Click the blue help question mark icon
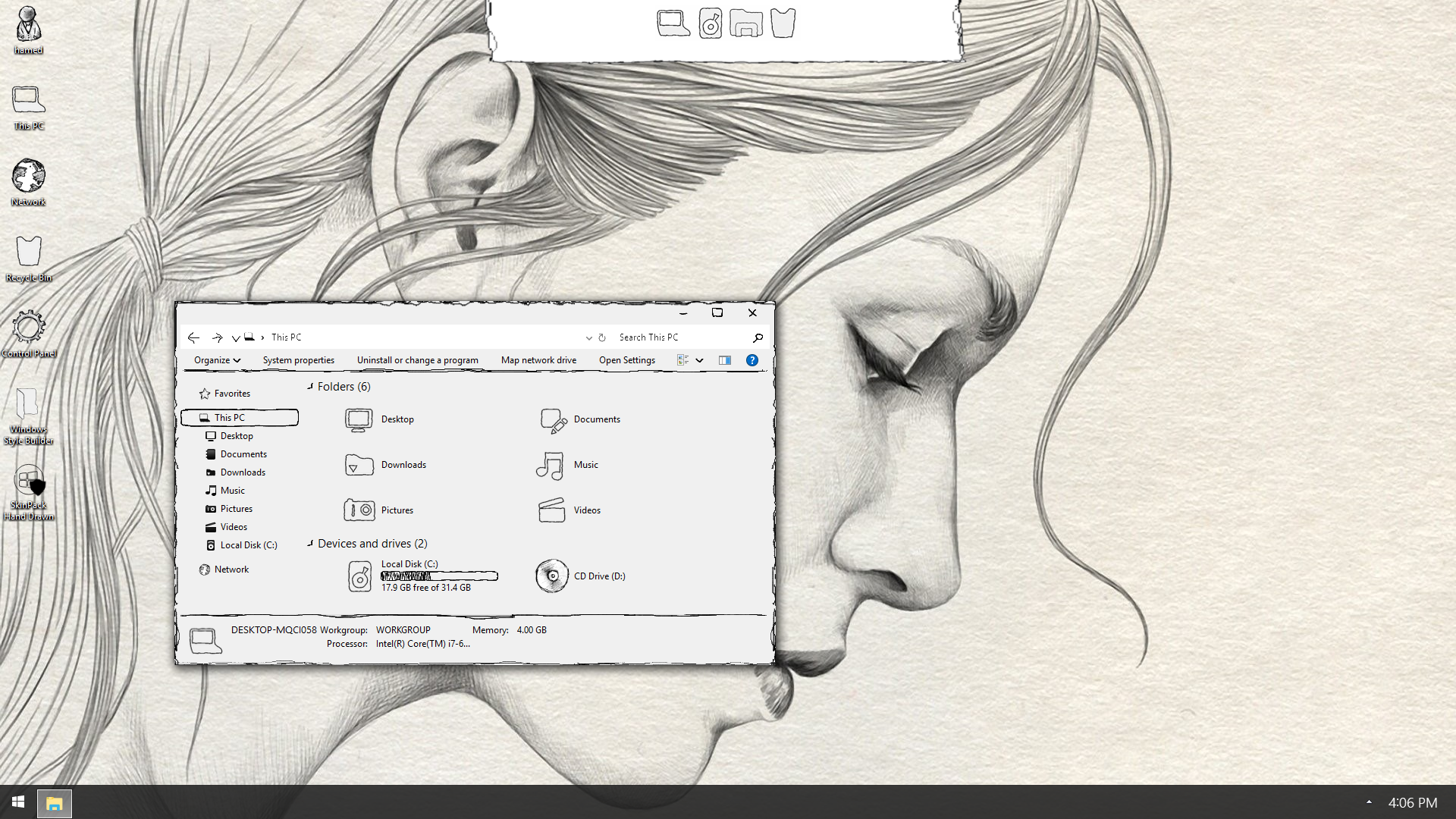The height and width of the screenshot is (819, 1456). point(752,360)
